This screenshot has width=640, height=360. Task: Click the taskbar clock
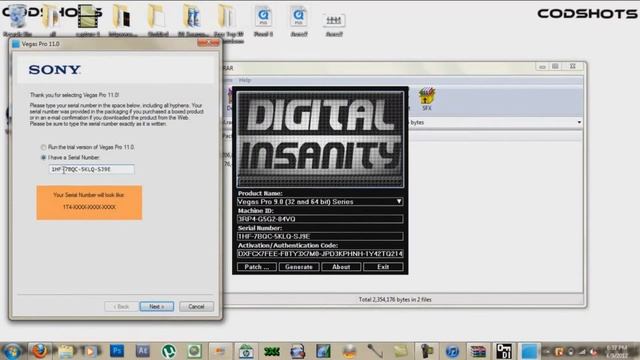[x=617, y=351]
